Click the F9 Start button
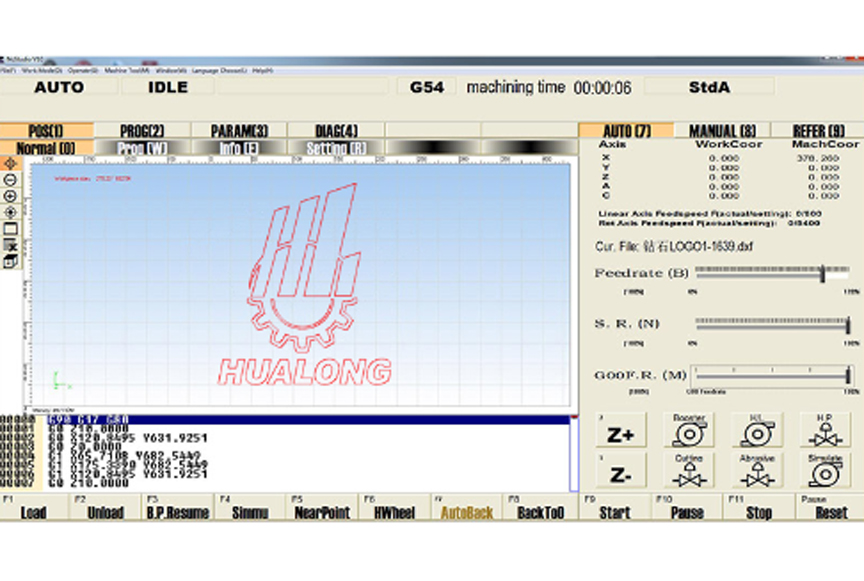The width and height of the screenshot is (864, 581). (x=615, y=507)
